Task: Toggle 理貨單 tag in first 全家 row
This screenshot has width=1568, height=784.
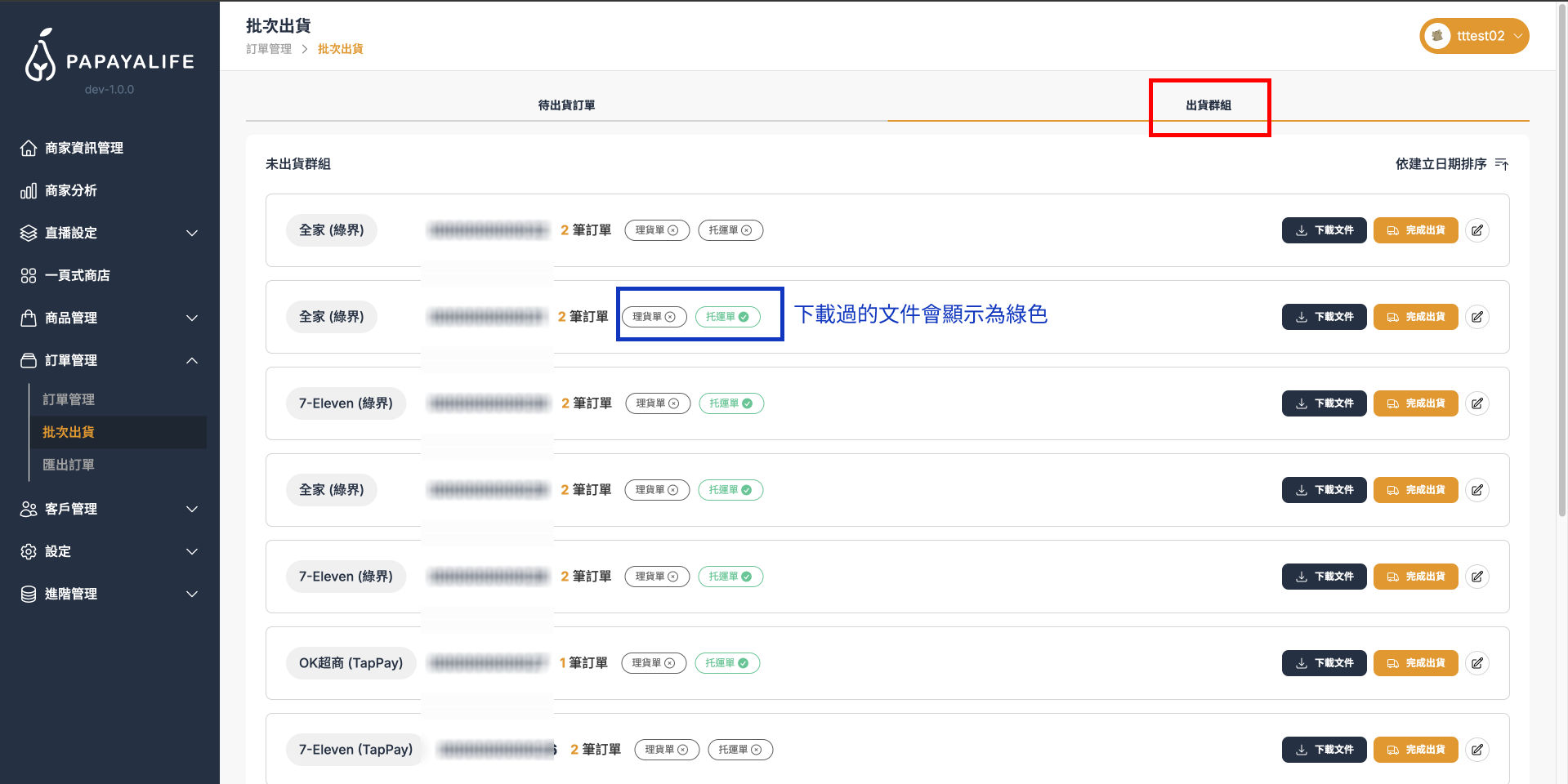Action: coord(657,230)
